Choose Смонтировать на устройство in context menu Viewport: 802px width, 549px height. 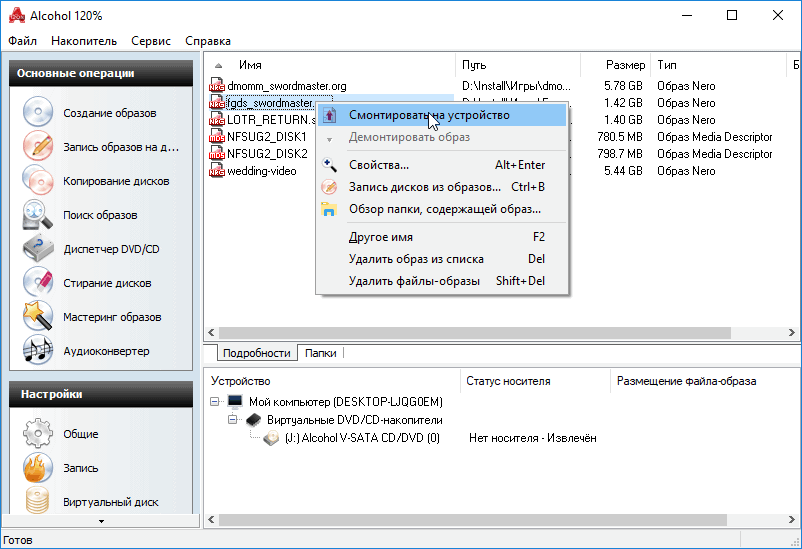[x=428, y=115]
